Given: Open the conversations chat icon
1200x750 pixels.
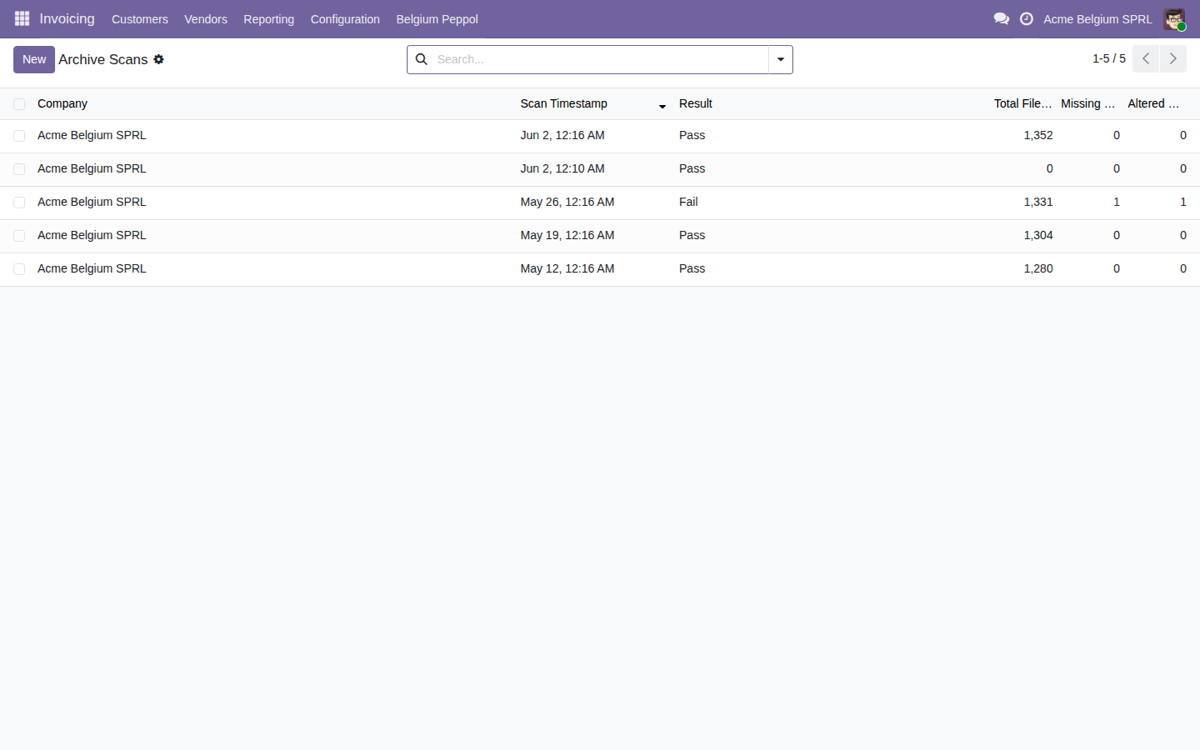Looking at the screenshot, I should 1001,19.
